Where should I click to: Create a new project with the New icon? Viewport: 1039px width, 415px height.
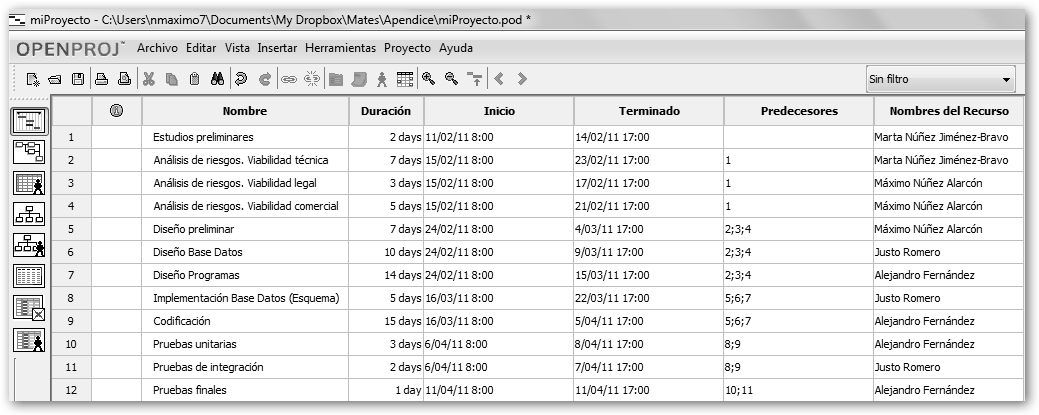[33, 78]
